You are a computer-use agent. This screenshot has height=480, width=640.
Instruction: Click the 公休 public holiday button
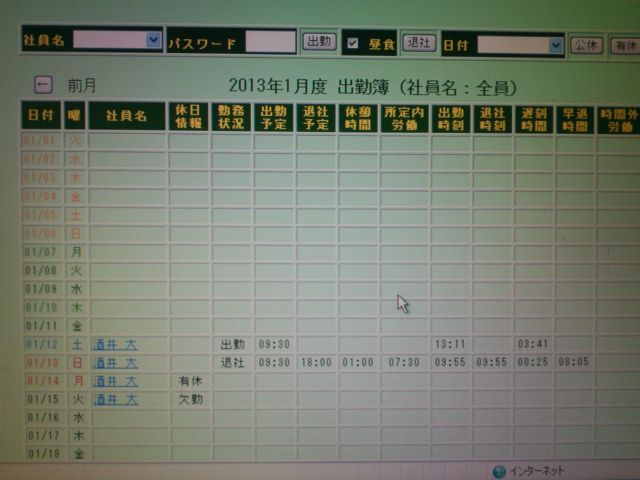(587, 45)
